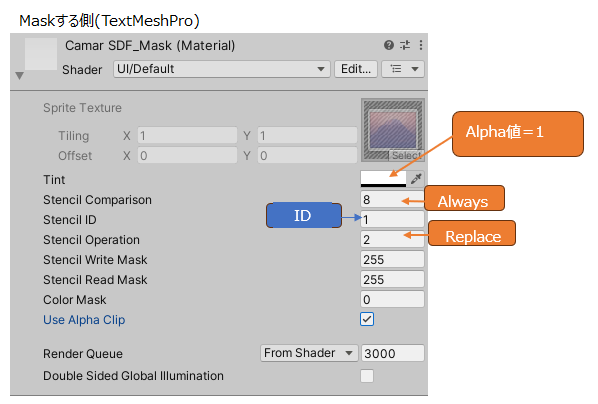The image size is (598, 404).
Task: Open the Render Queue From Shader dropdown
Action: click(x=309, y=353)
